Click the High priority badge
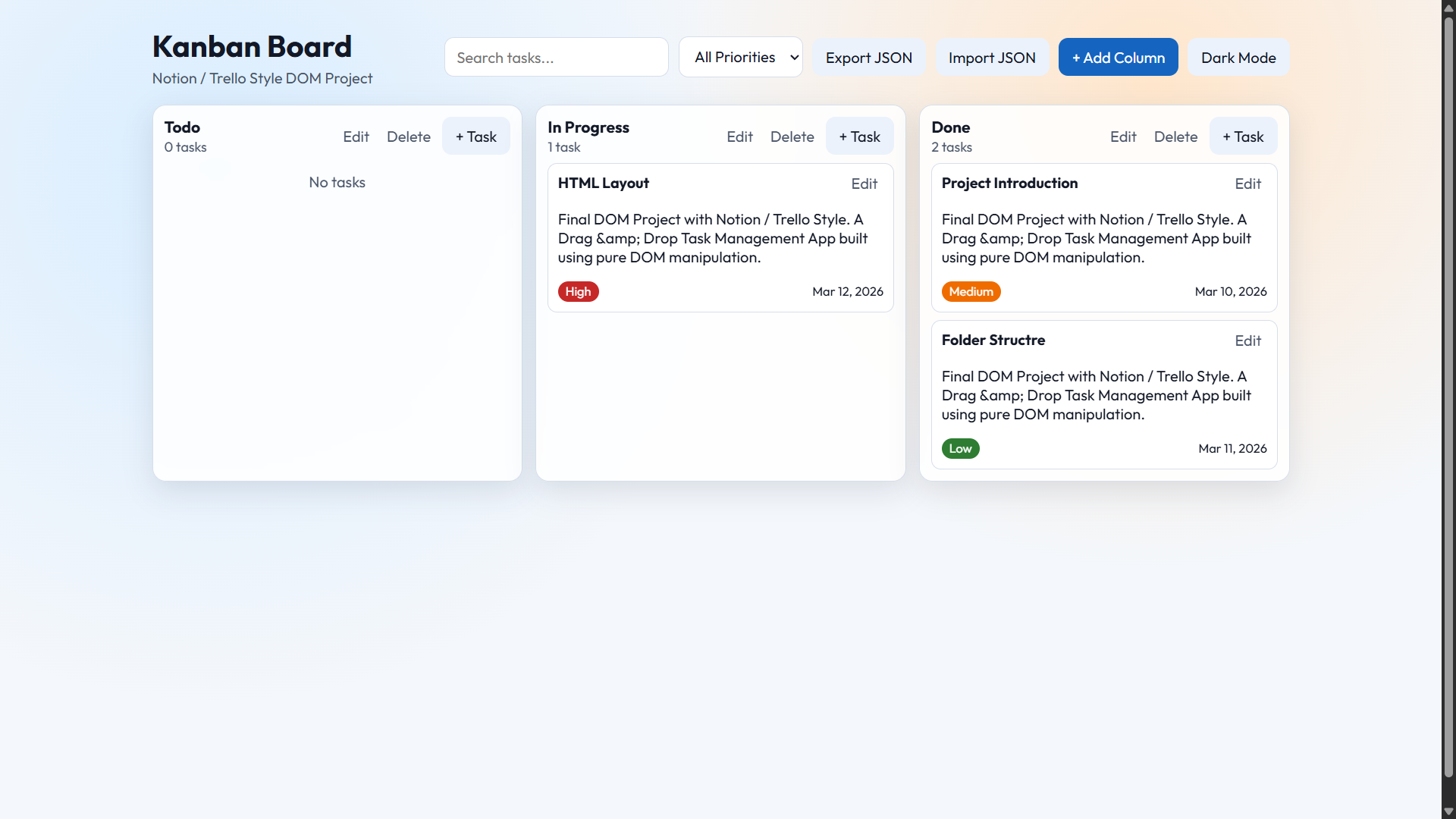1456x819 pixels. pos(579,291)
